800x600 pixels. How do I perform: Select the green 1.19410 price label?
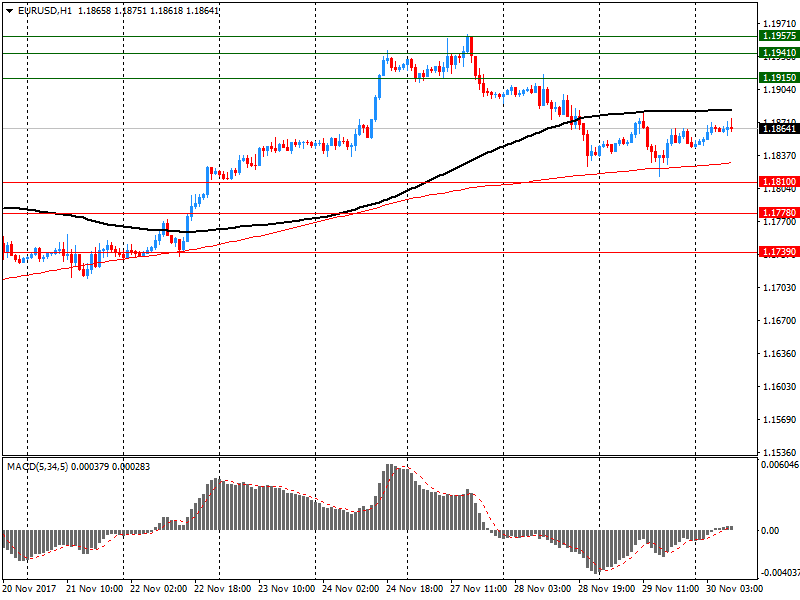point(778,52)
